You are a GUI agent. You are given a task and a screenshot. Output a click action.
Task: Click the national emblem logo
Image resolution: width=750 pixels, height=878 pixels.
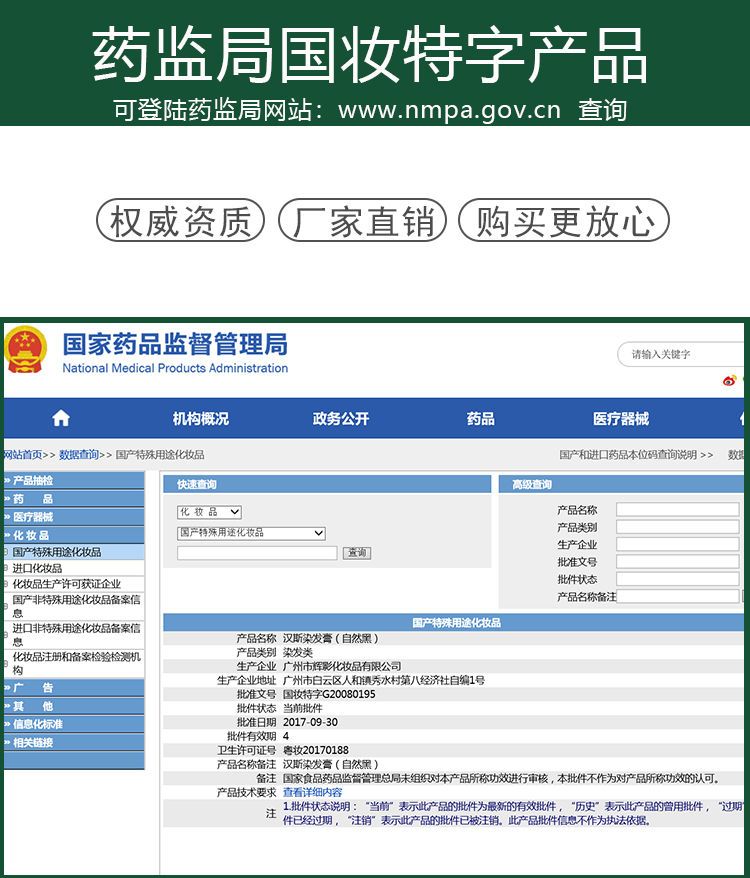pos(25,351)
